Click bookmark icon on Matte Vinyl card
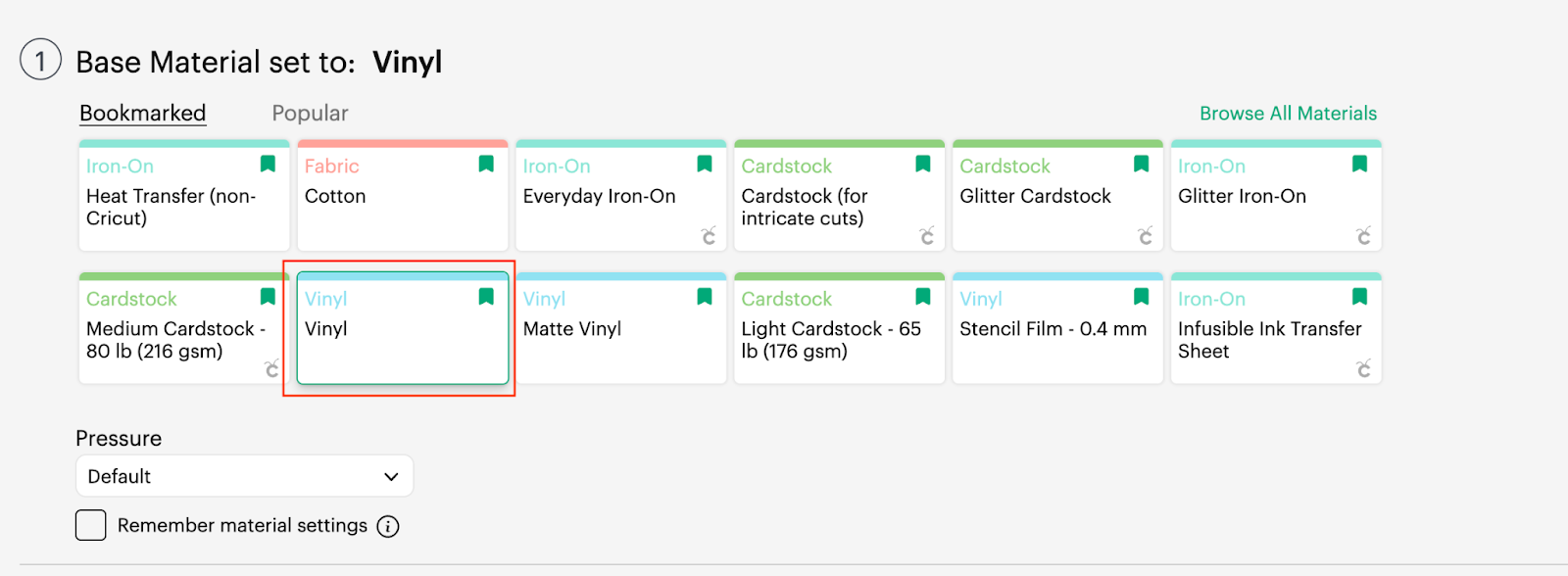Screen dimensions: 1568x576 coord(705,297)
